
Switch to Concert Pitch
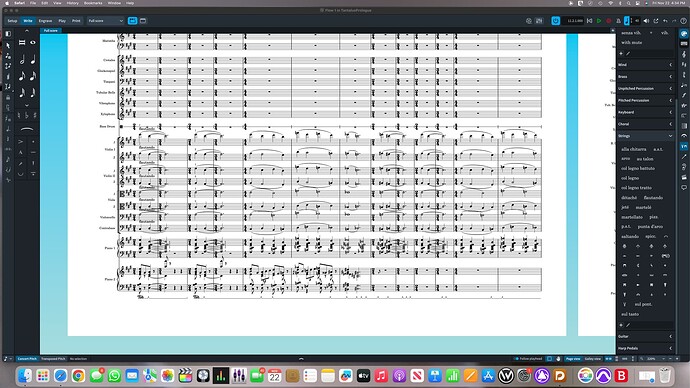click(x=27, y=359)
